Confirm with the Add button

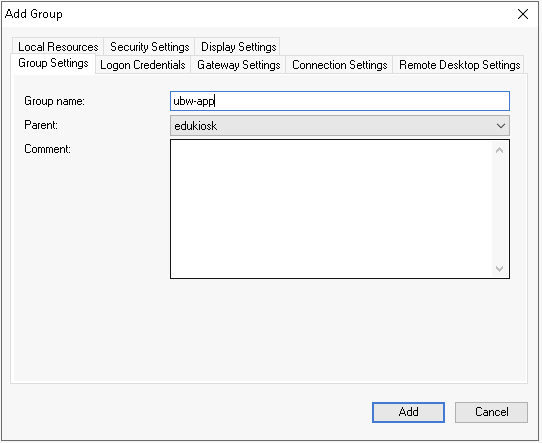[409, 412]
